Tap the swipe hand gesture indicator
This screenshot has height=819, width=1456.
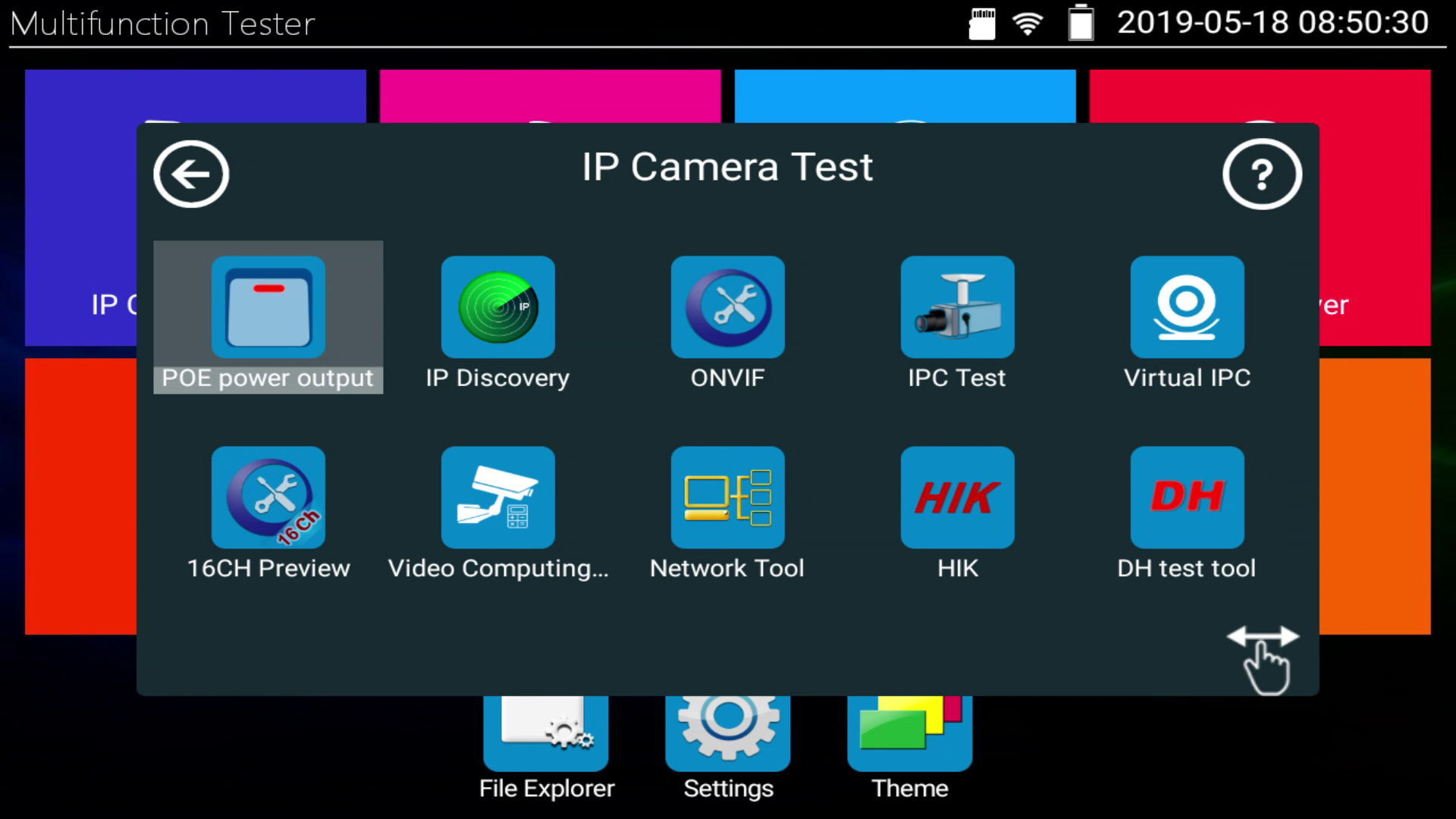click(1264, 658)
